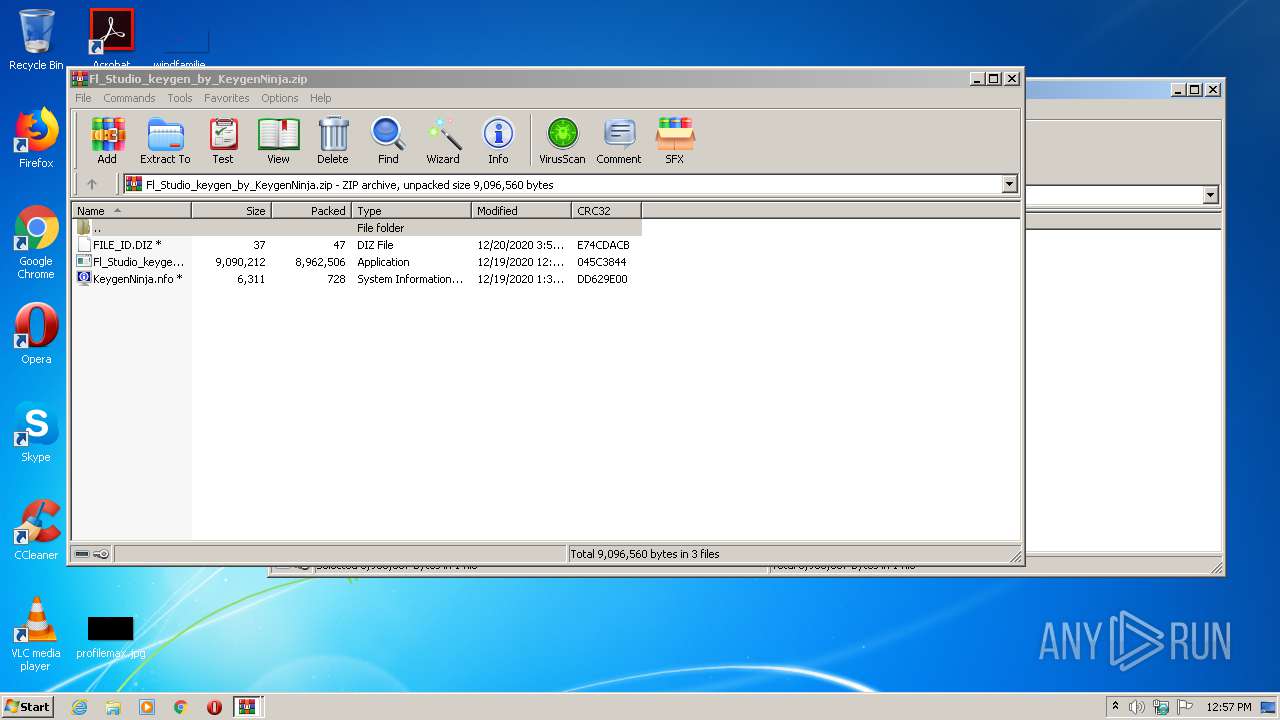The image size is (1280, 720).
Task: Start VirusScan on archive
Action: [x=562, y=141]
